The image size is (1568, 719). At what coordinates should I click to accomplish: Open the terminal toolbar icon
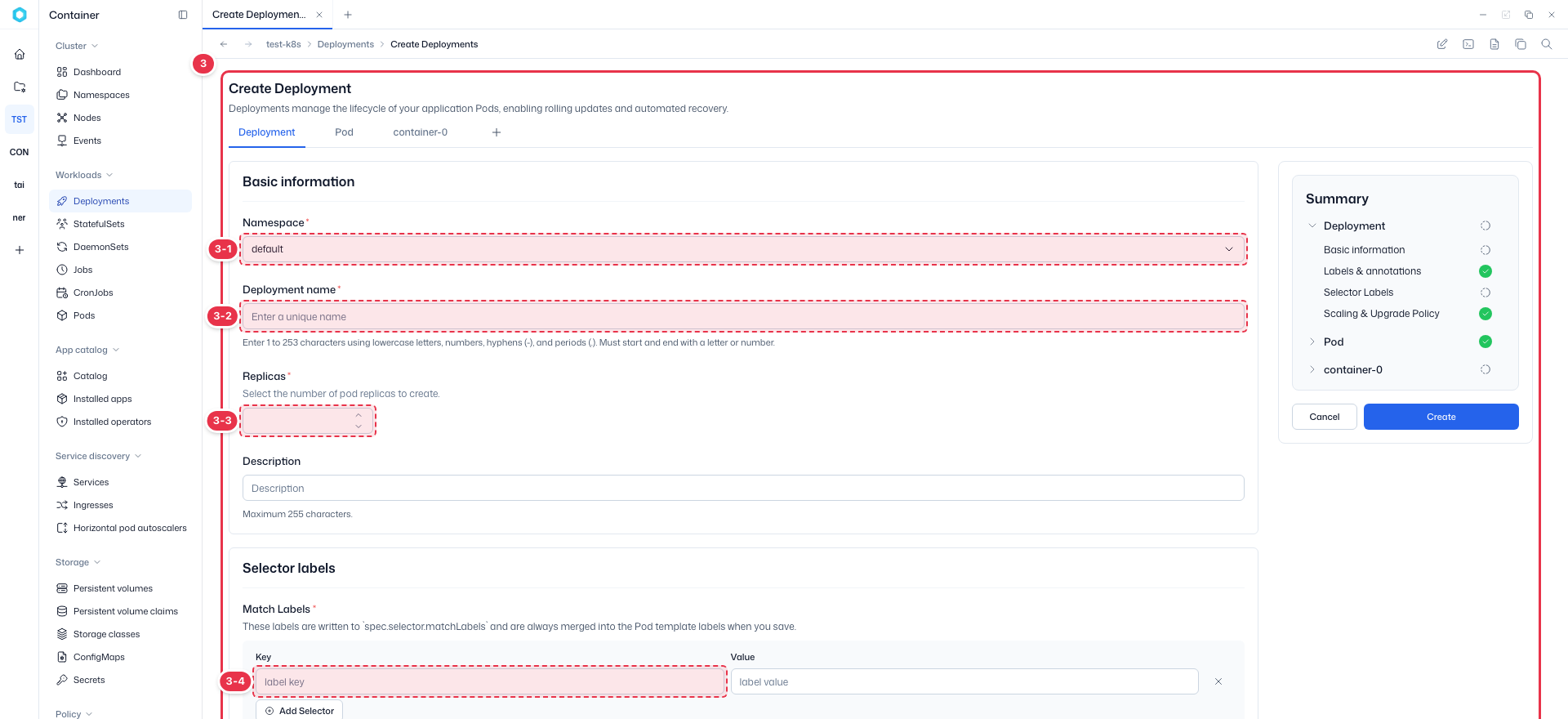pos(1468,44)
